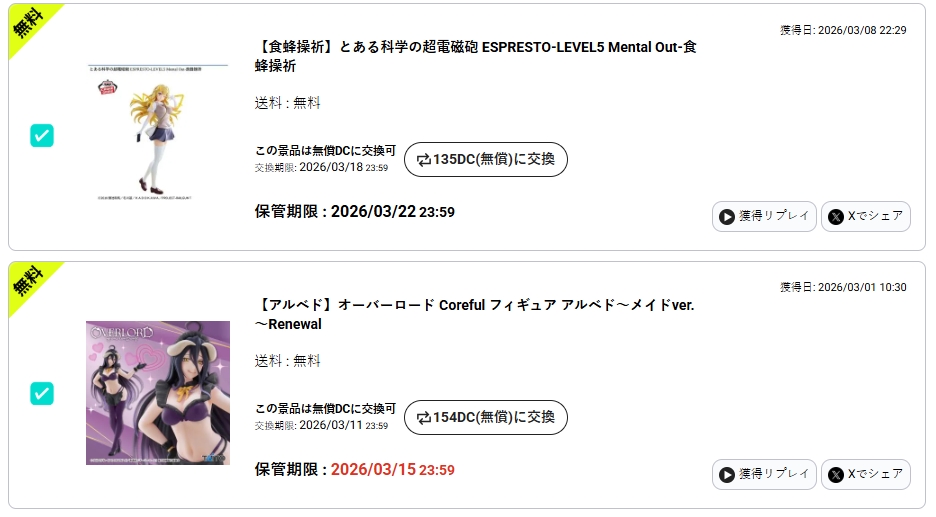Click the 無料 badge on the Albedo card
Image resolution: width=936 pixels, height=517 pixels.
pyautogui.click(x=29, y=280)
